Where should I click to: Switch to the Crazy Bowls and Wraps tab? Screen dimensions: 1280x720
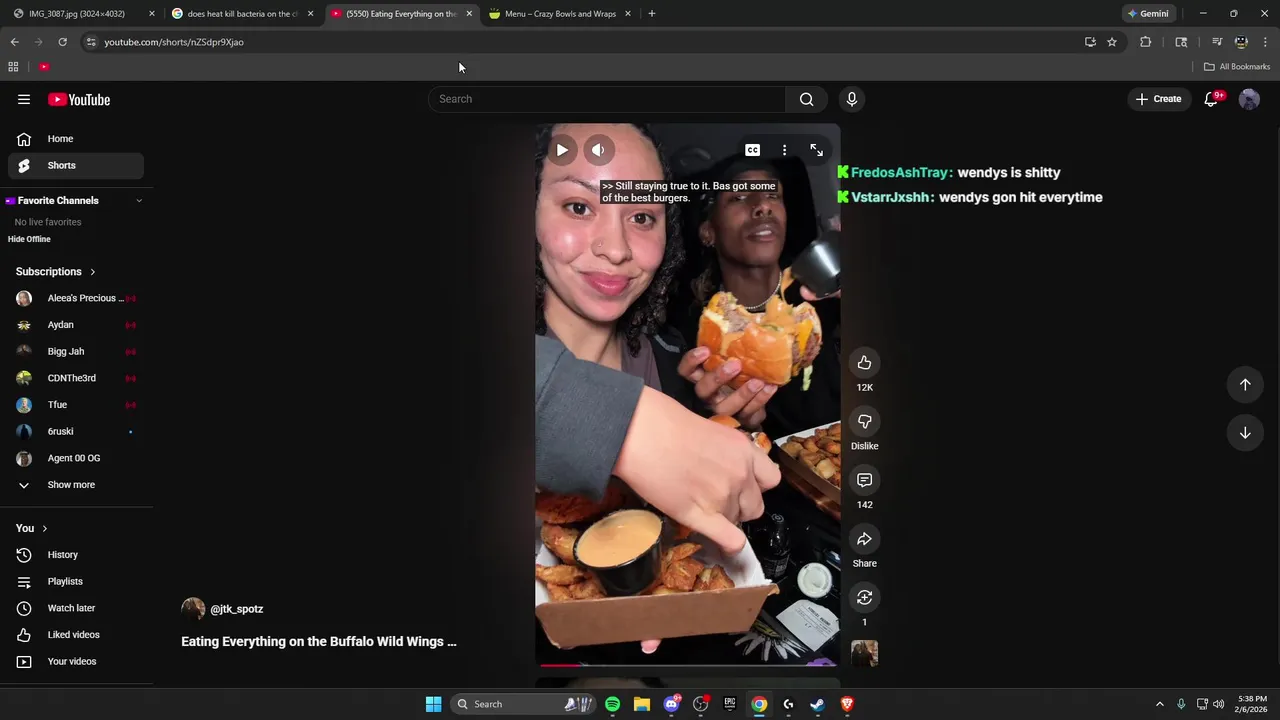(x=560, y=14)
